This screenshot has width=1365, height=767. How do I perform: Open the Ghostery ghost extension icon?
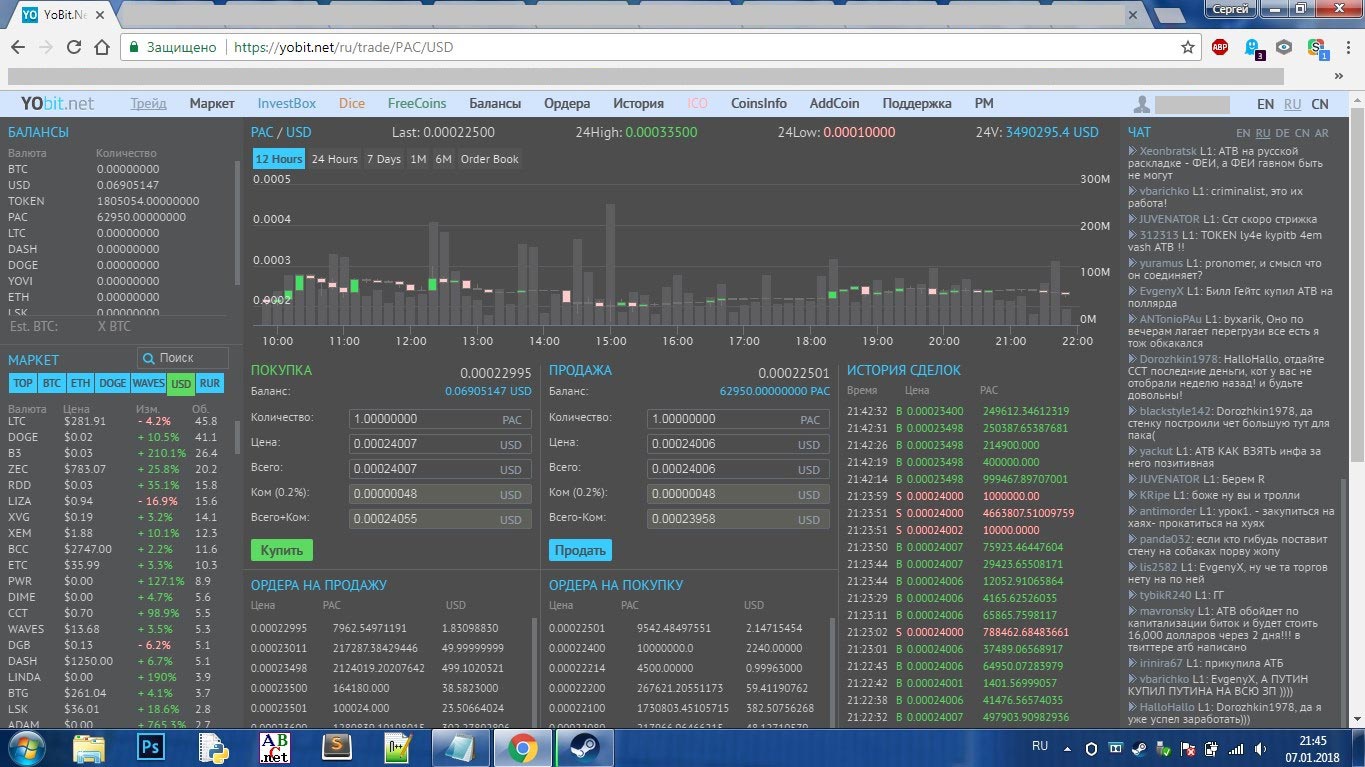(1253, 47)
